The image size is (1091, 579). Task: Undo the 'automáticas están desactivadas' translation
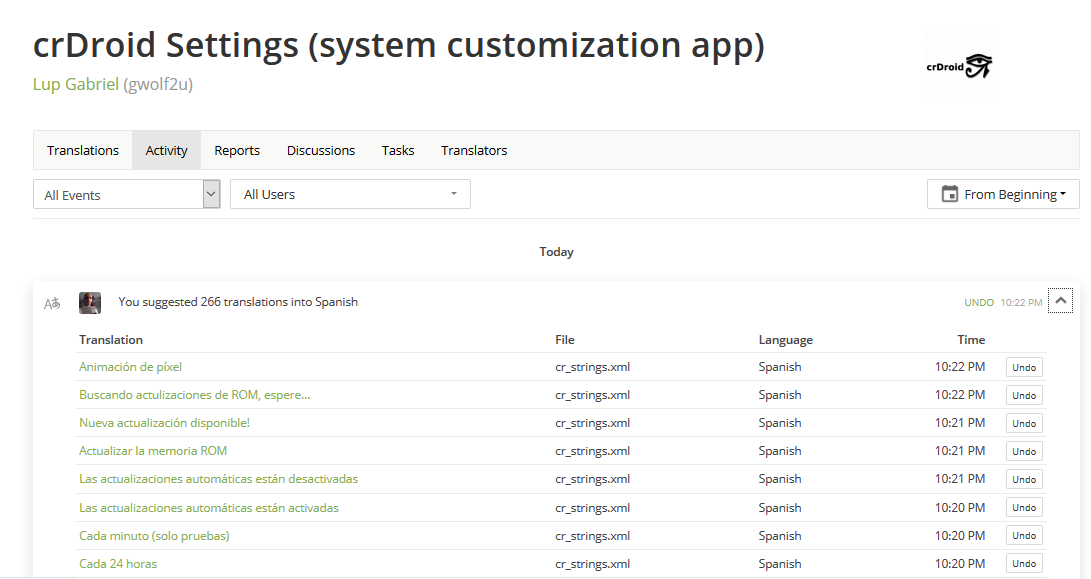coord(1024,479)
